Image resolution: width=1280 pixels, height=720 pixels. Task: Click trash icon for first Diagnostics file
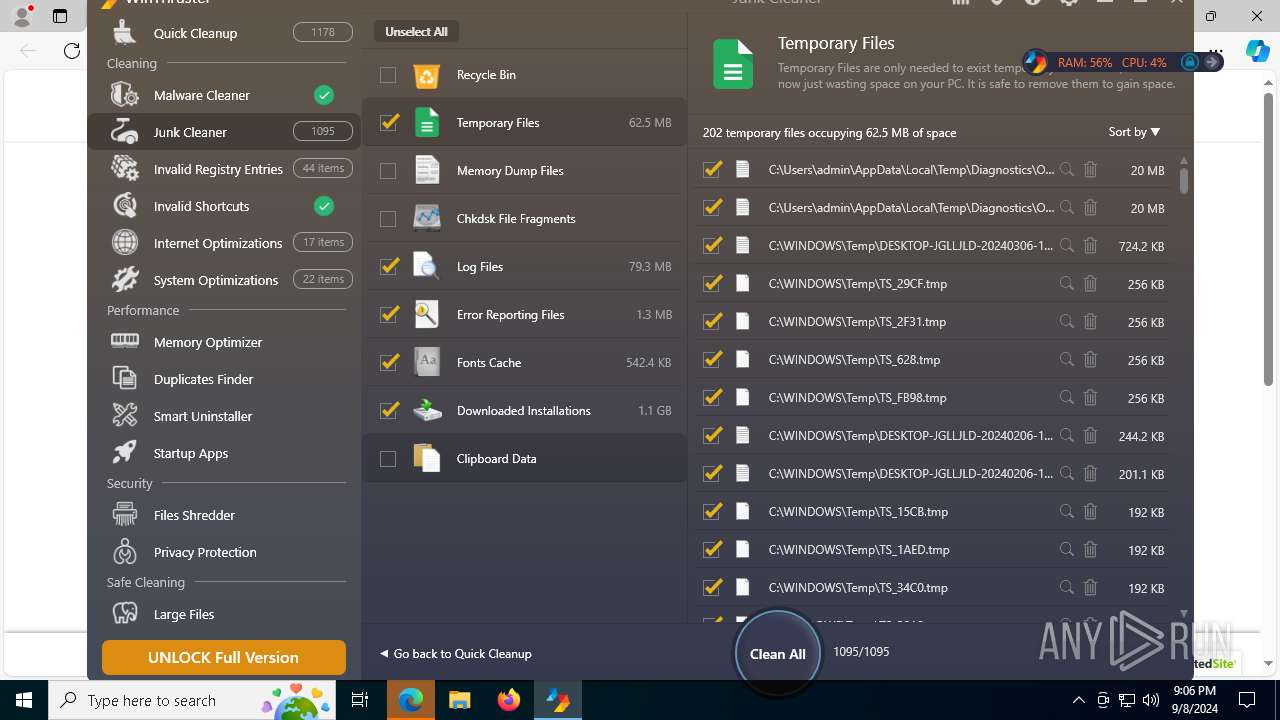click(x=1091, y=169)
